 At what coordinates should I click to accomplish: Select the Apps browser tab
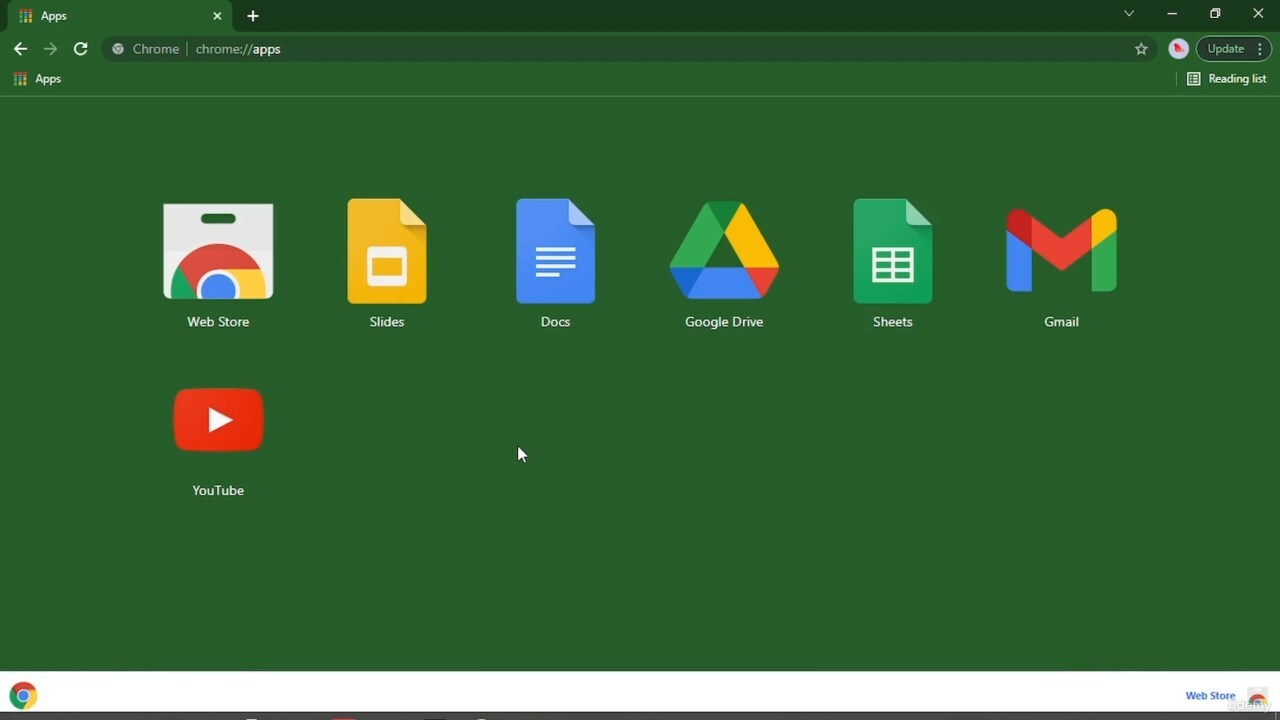click(x=120, y=16)
